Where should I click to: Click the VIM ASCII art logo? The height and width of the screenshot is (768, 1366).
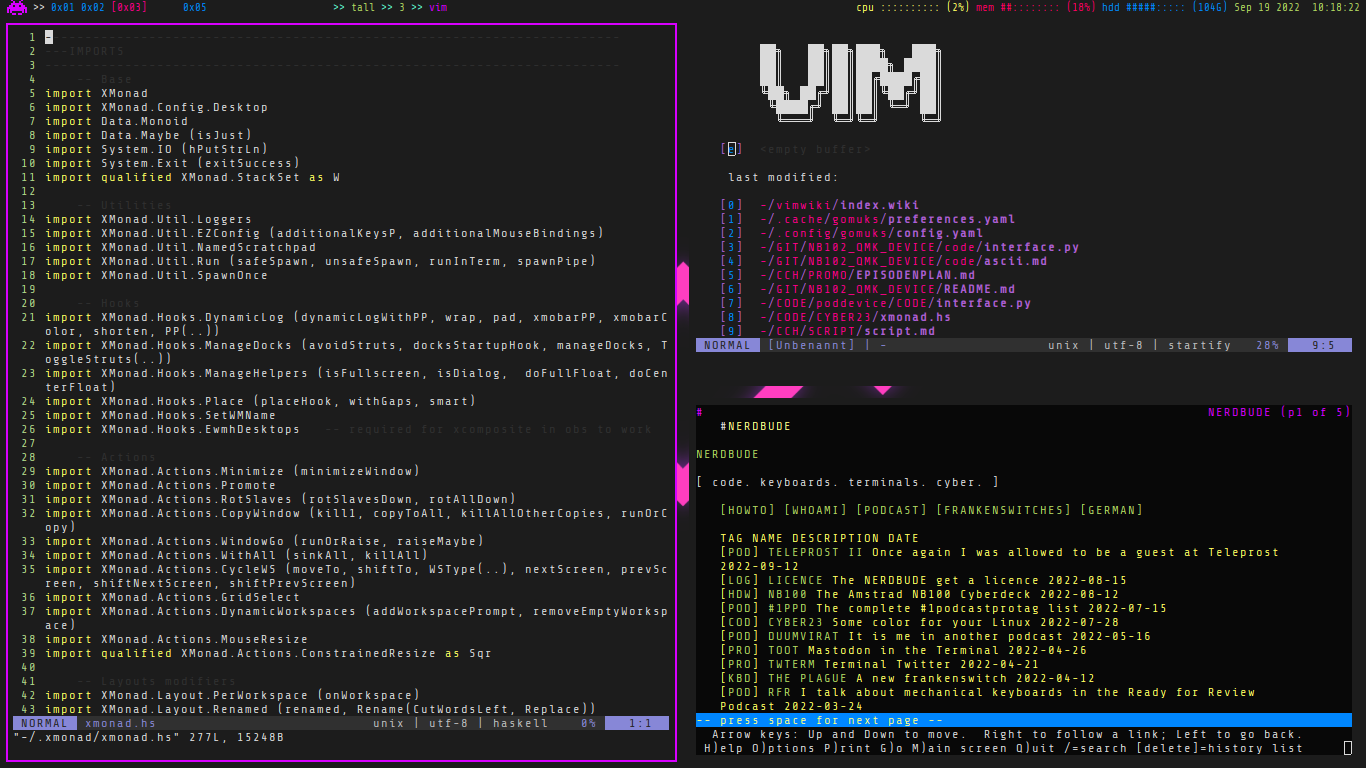849,80
